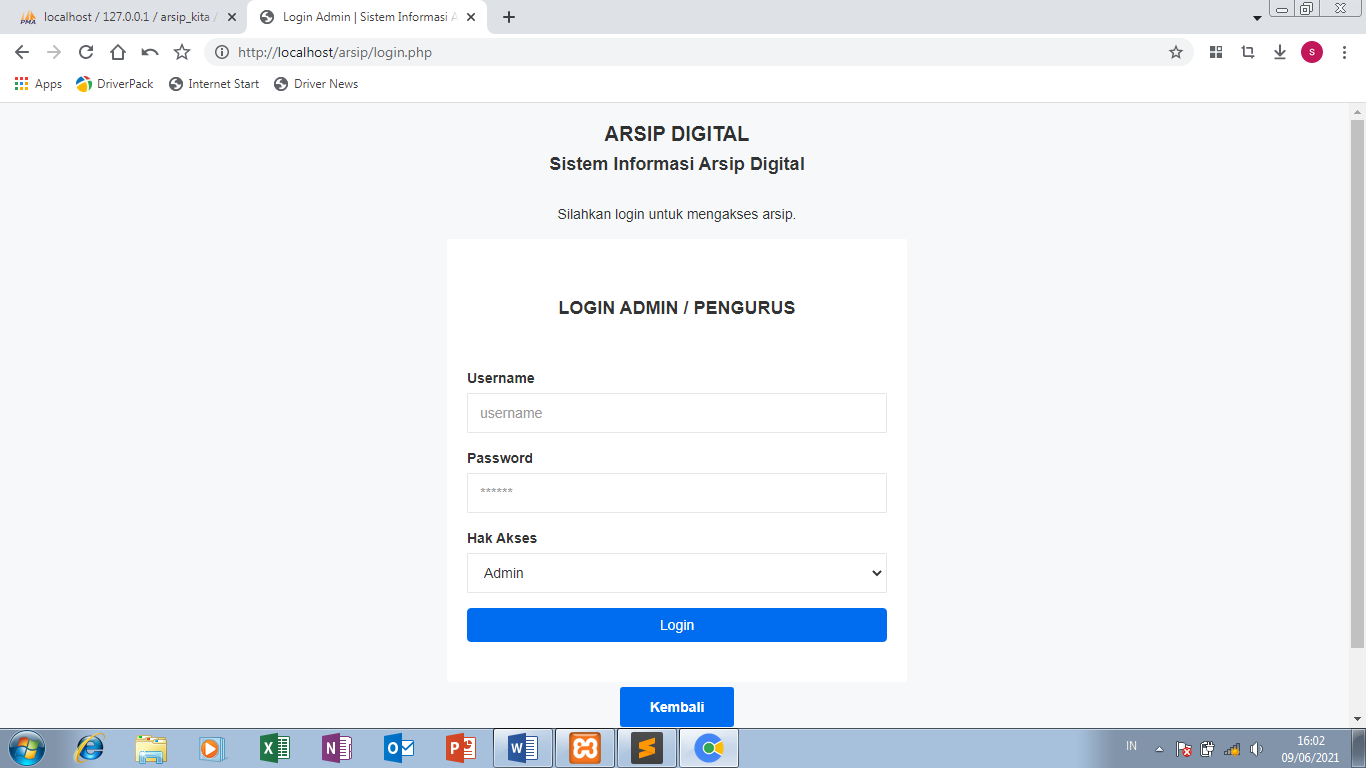This screenshot has height=768, width=1366.
Task: Open the Driver News bookmark
Action: [316, 84]
